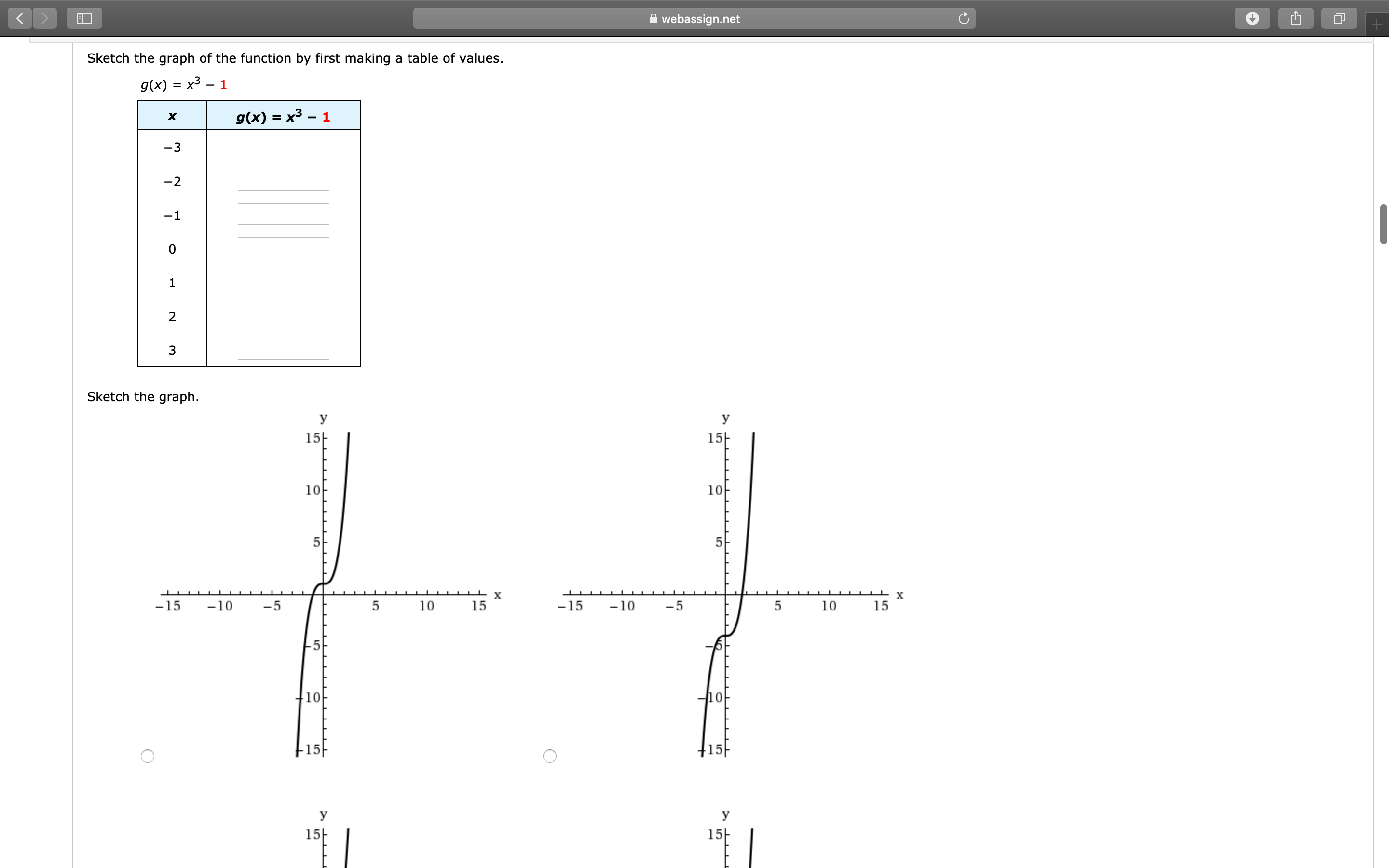Click the browser back arrow button
The image size is (1389, 868).
tap(19, 18)
